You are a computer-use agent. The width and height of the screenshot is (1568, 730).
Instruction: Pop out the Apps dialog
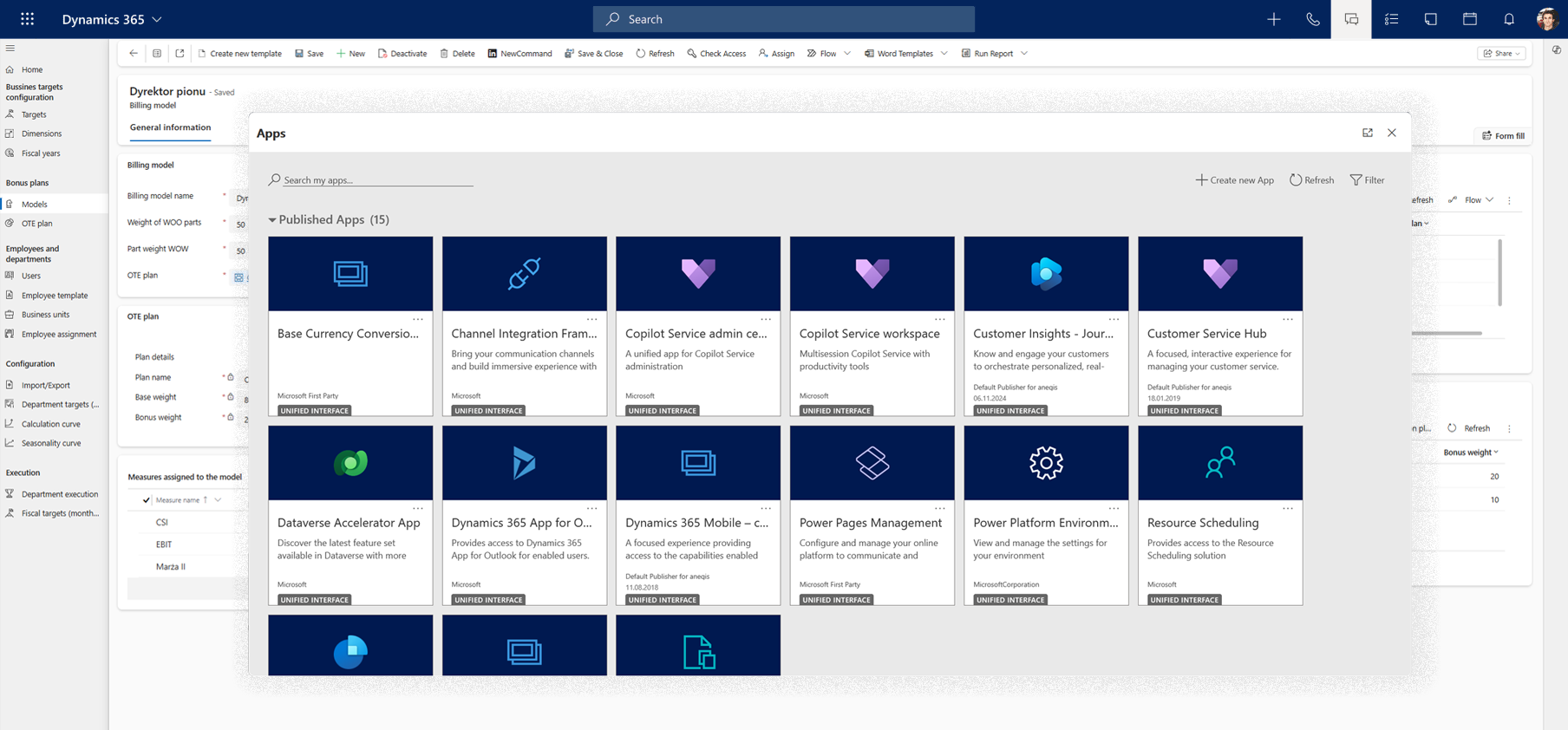1368,133
